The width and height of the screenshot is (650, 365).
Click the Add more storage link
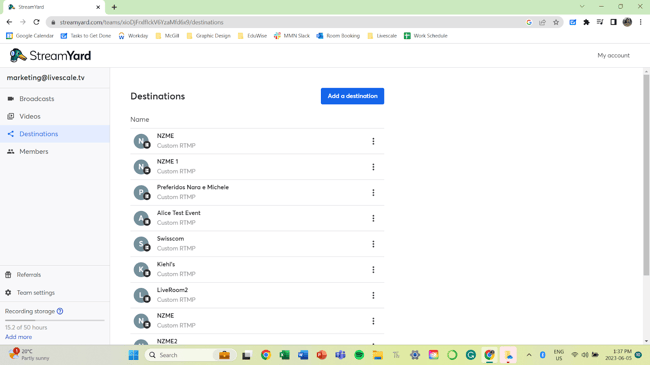(18, 337)
